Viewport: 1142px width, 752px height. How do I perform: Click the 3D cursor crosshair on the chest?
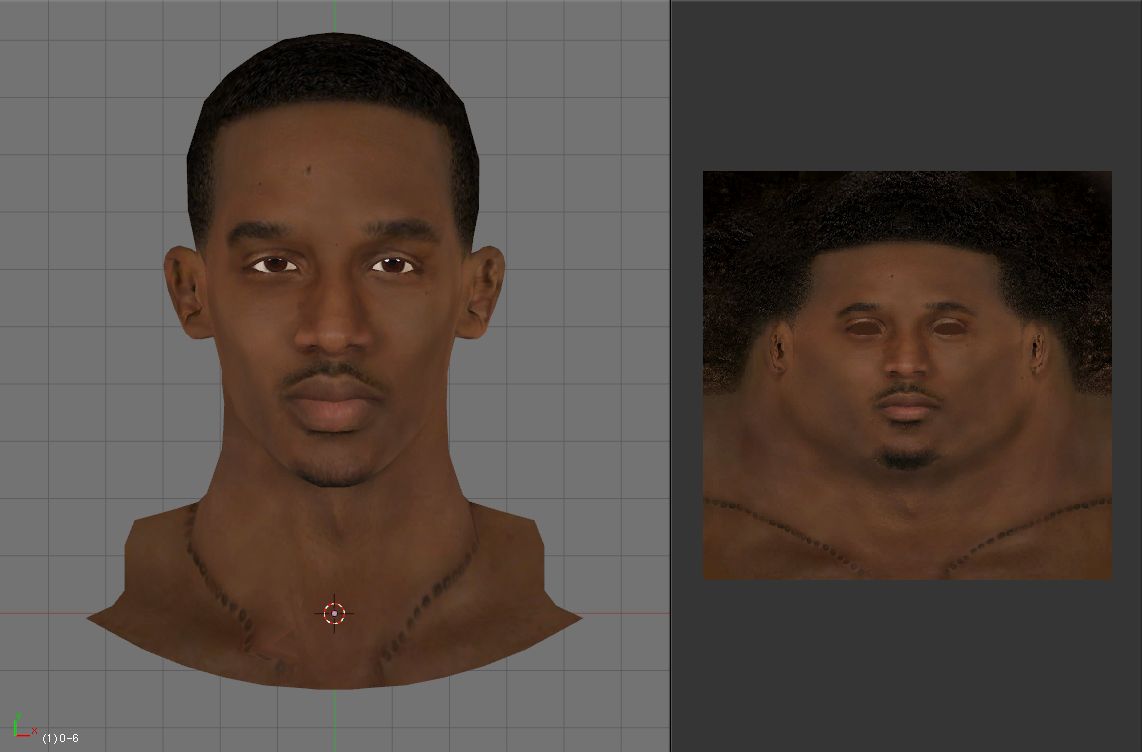(x=334, y=613)
